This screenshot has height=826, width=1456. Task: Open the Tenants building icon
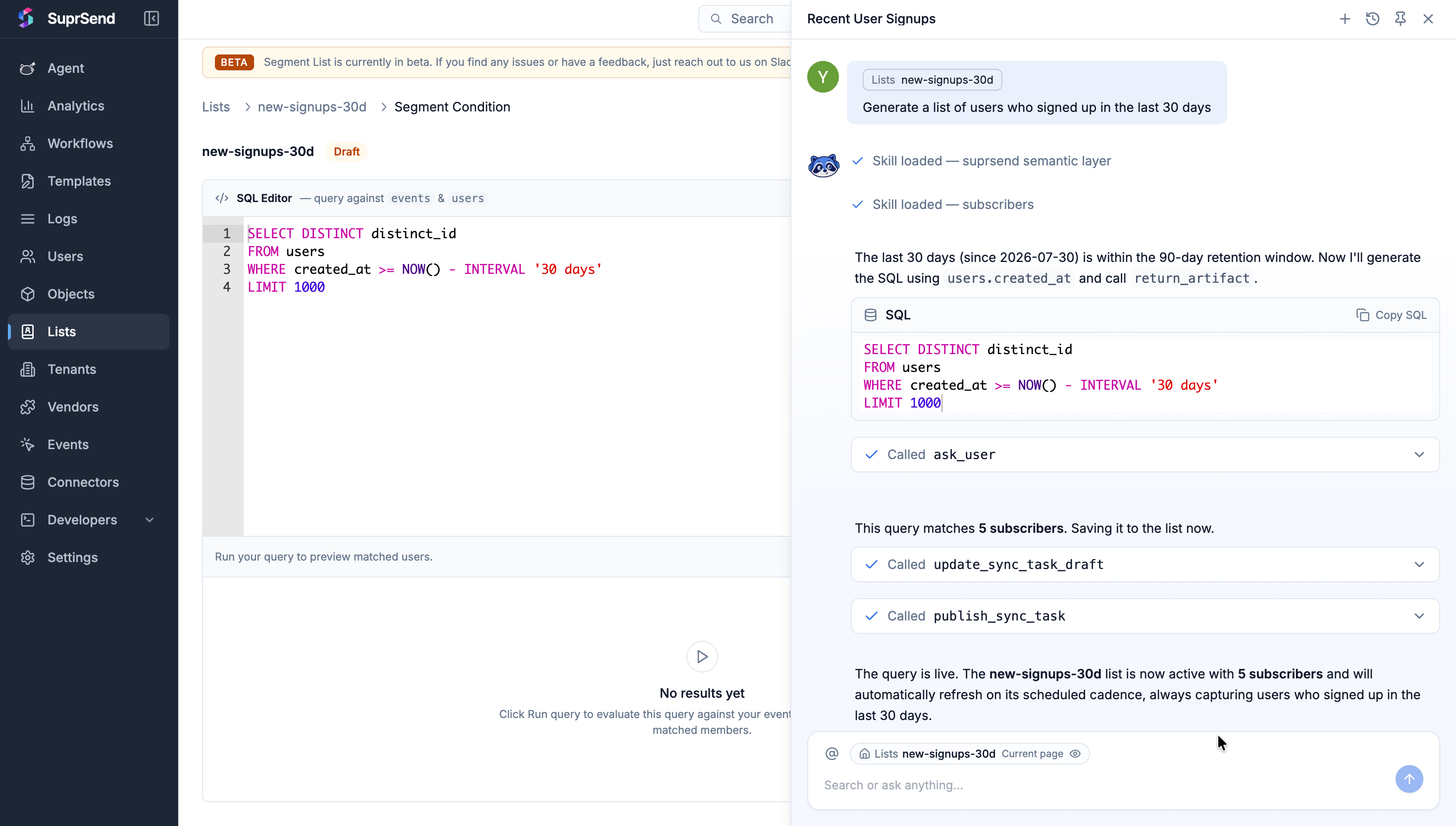tap(27, 369)
